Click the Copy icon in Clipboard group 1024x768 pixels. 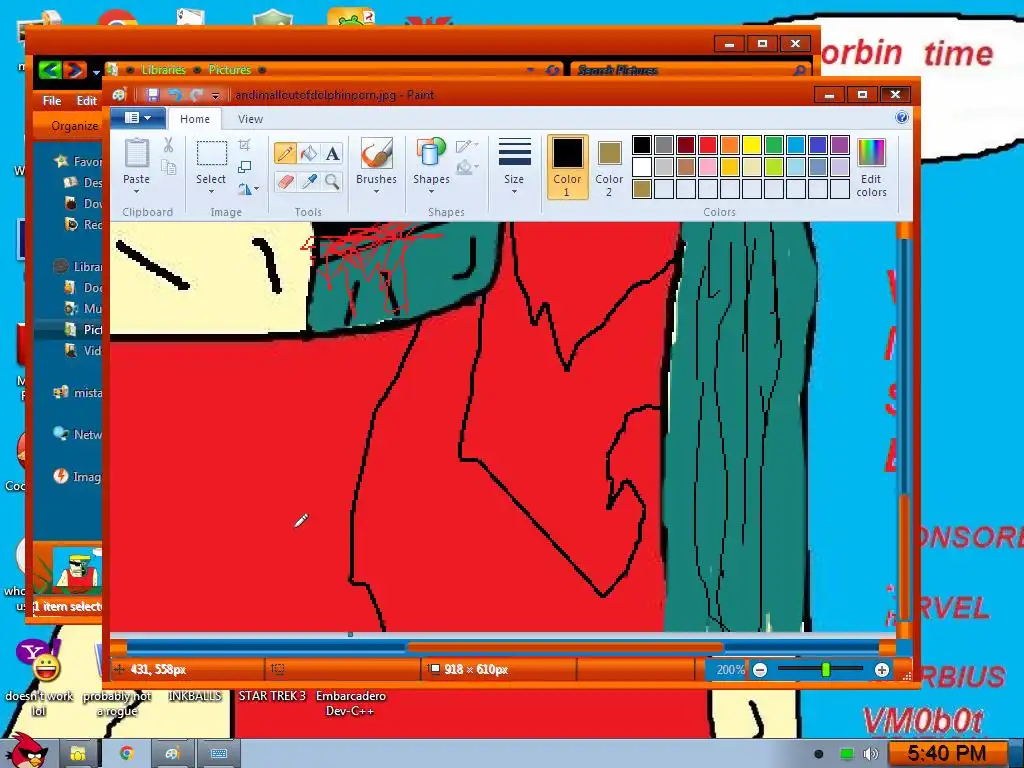[x=168, y=168]
